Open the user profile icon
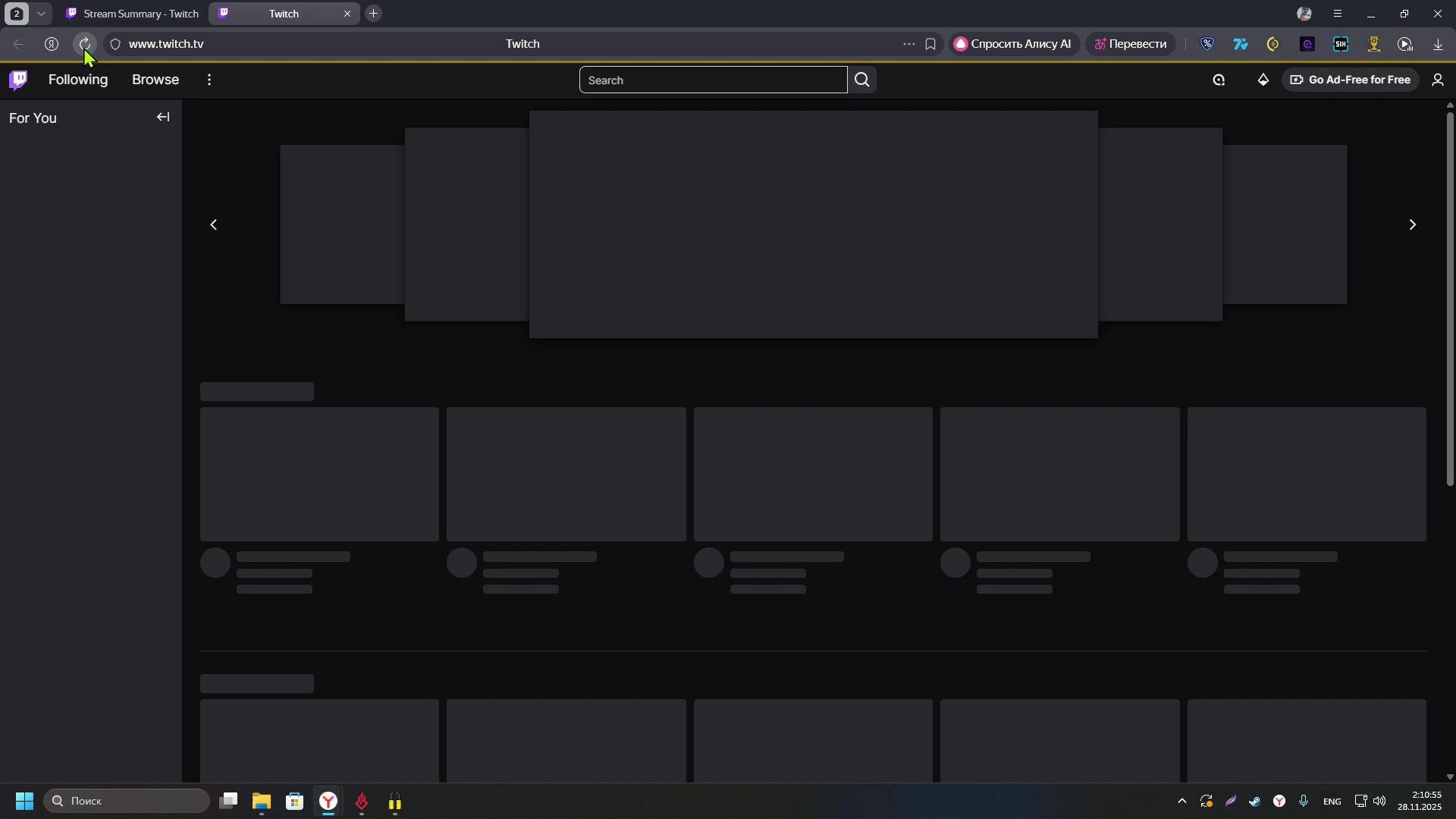Viewport: 1456px width, 819px height. point(1438,80)
